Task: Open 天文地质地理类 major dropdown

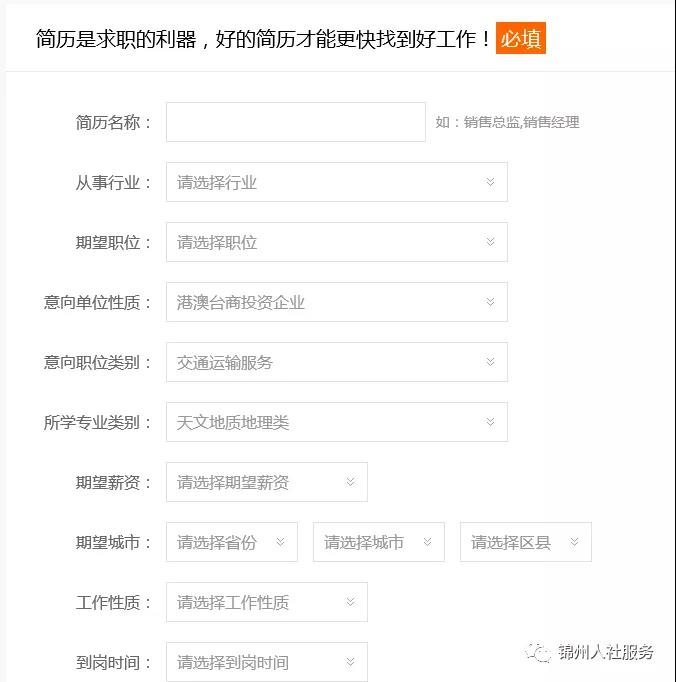Action: [337, 422]
